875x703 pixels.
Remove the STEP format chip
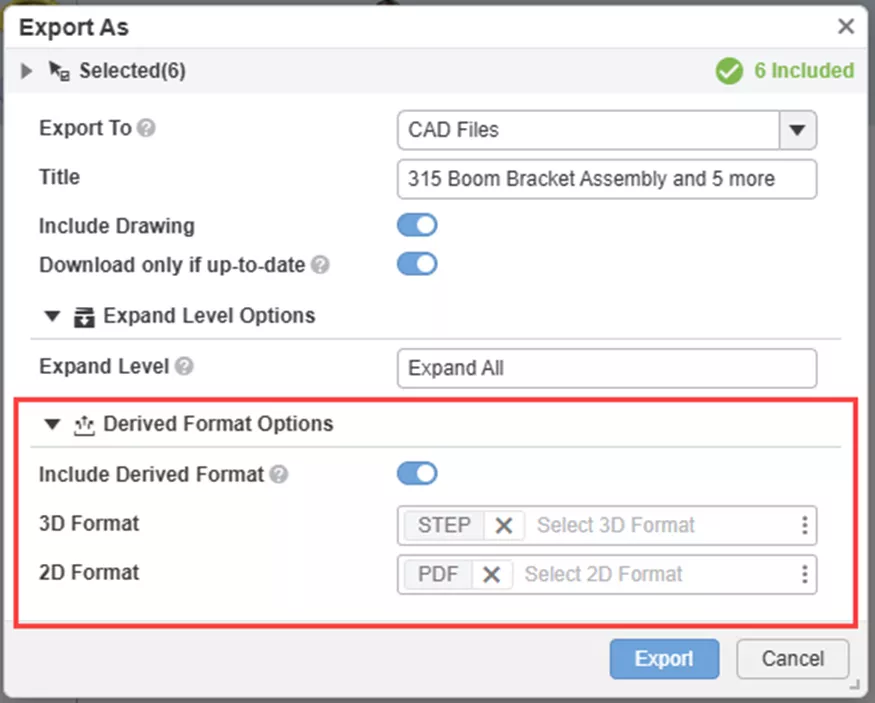pos(505,525)
